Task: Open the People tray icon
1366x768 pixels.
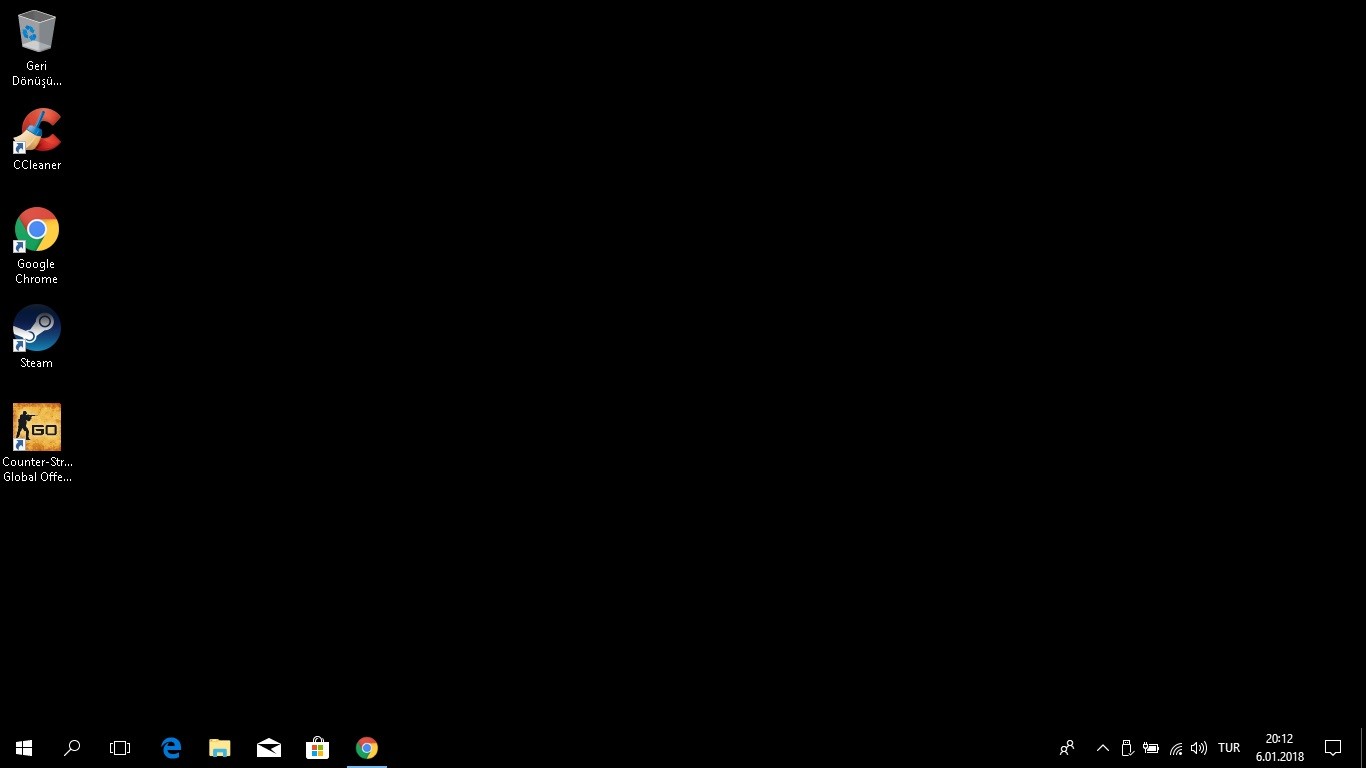Action: [1067, 748]
